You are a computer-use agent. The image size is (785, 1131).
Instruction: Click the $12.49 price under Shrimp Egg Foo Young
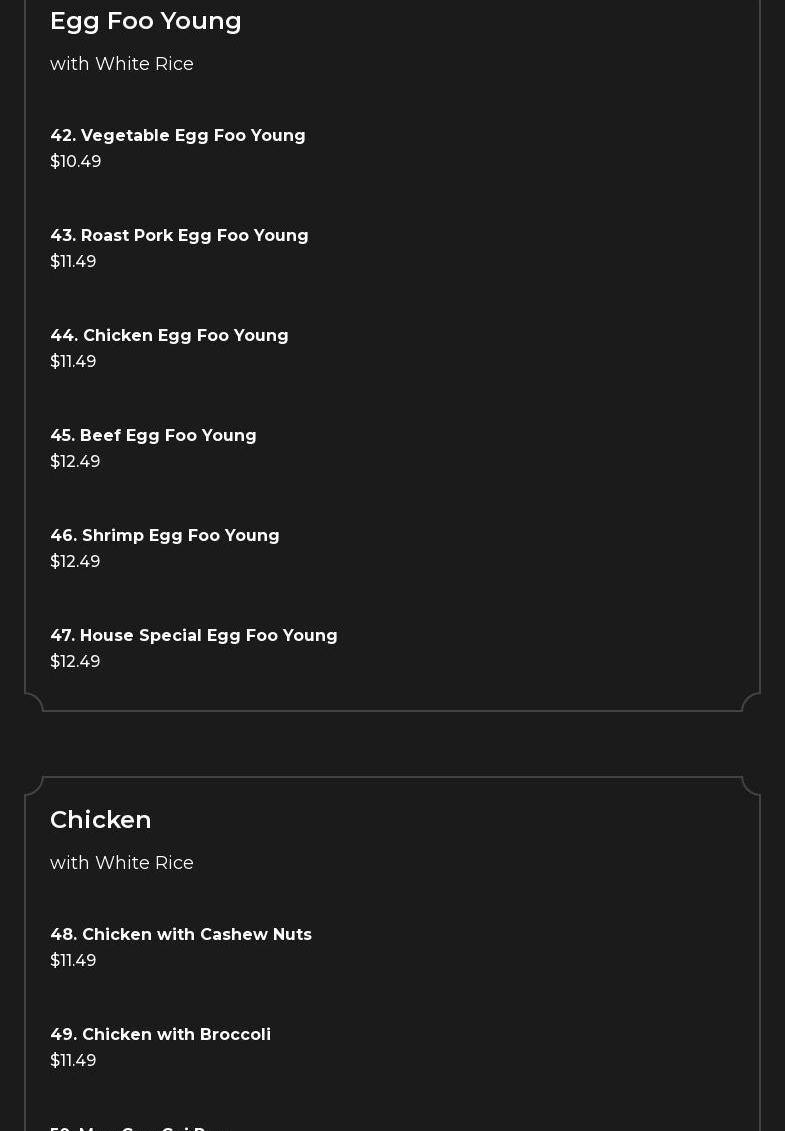click(75, 562)
